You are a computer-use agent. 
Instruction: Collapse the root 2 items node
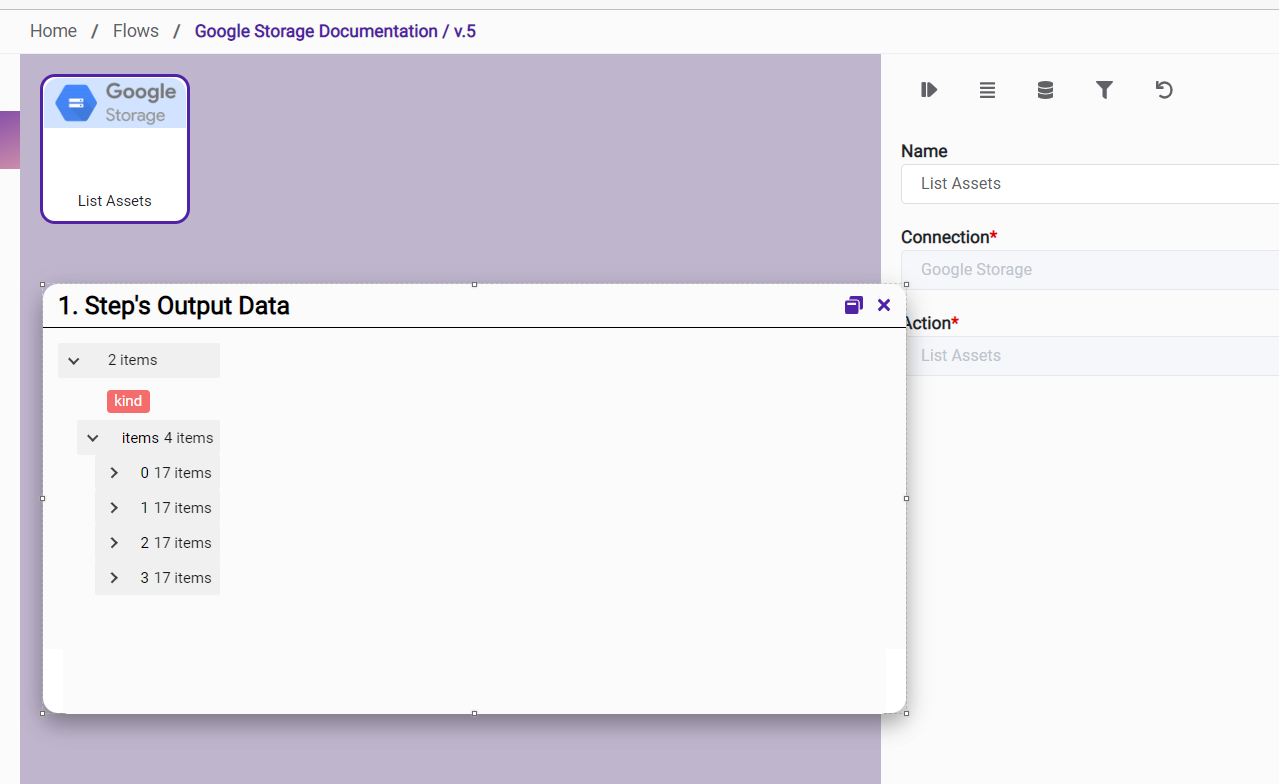(74, 361)
